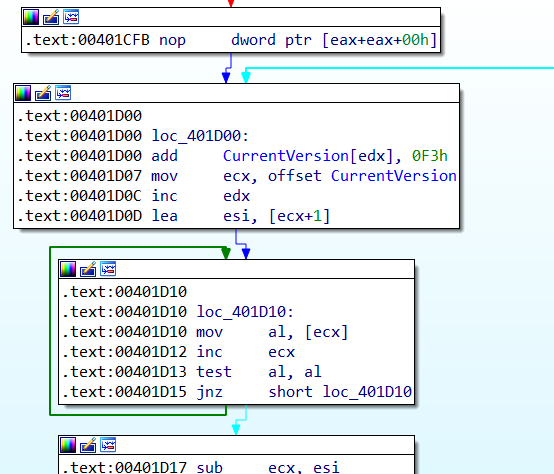
Task: Click the cyan incoming edge arrowhead above loc_401D00
Action: coord(246,77)
